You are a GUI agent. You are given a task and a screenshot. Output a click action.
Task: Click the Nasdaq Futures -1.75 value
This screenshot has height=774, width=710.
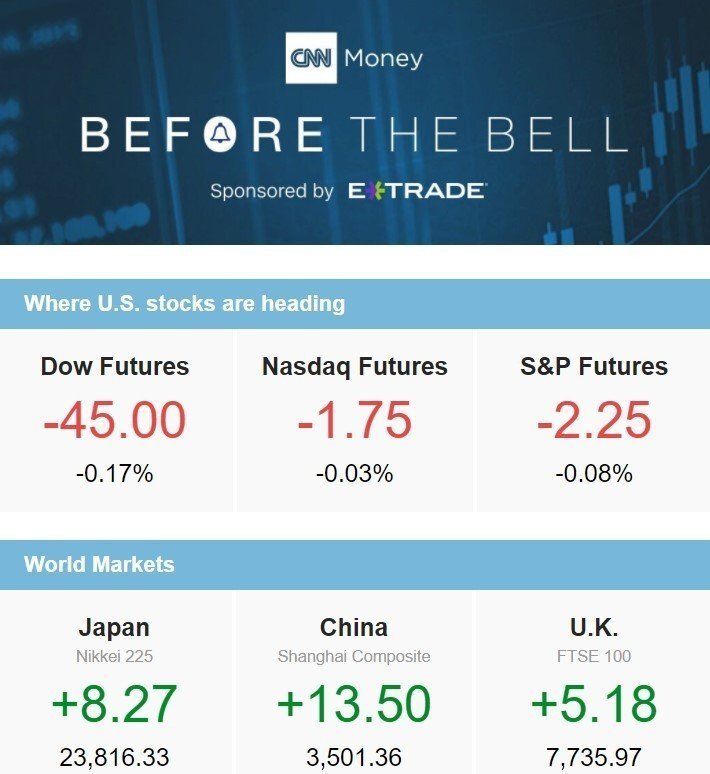click(x=355, y=420)
